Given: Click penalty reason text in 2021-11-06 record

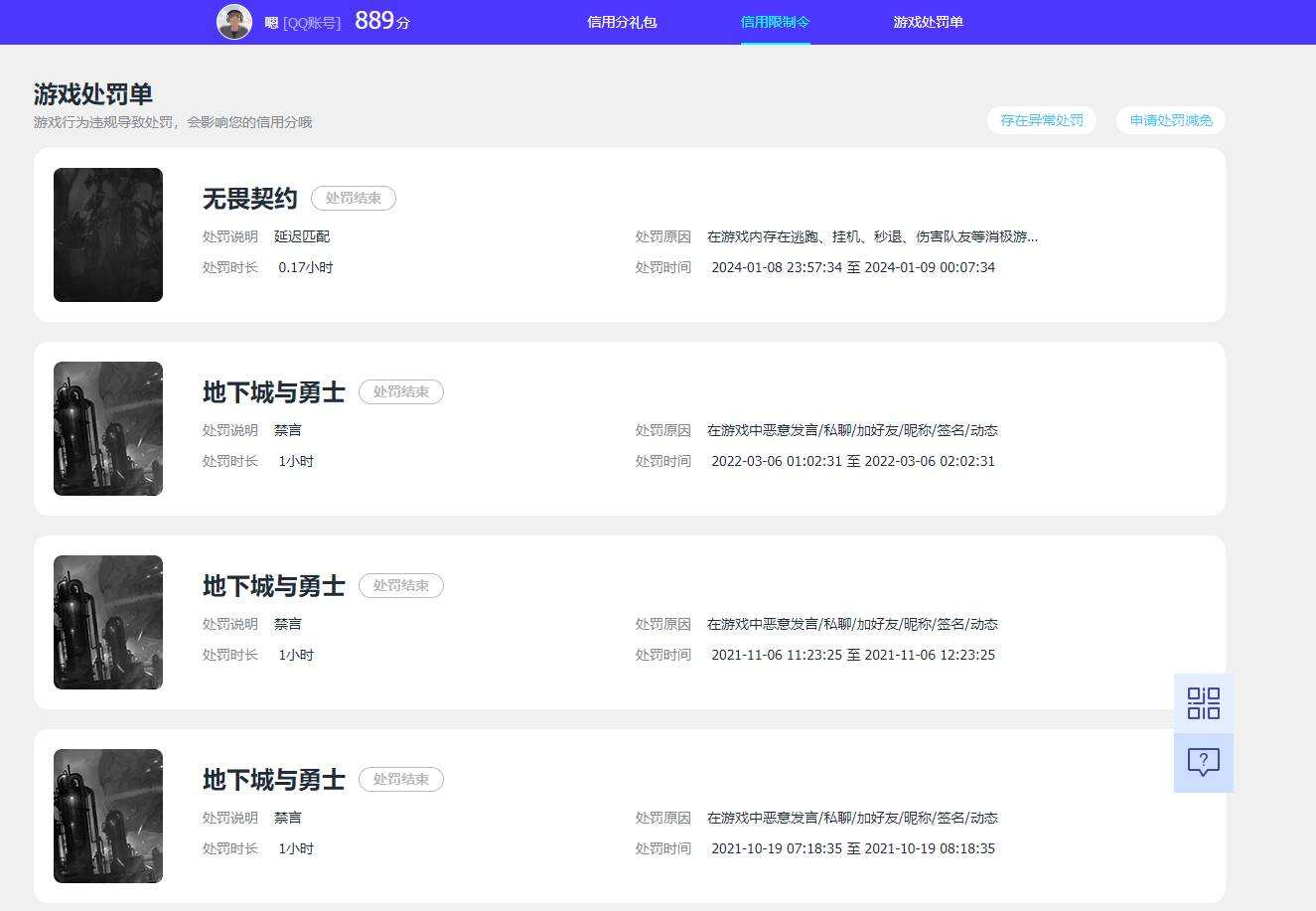Looking at the screenshot, I should point(852,624).
